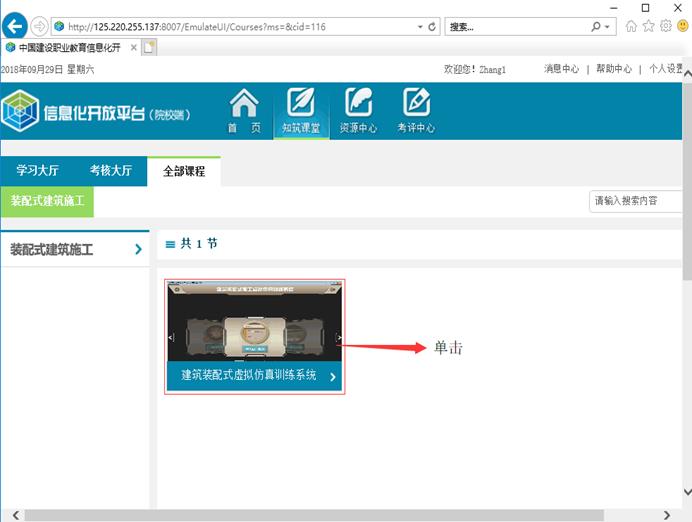Click the green 装配式建筑施工 category button
The height and width of the screenshot is (522, 692).
[x=47, y=201]
